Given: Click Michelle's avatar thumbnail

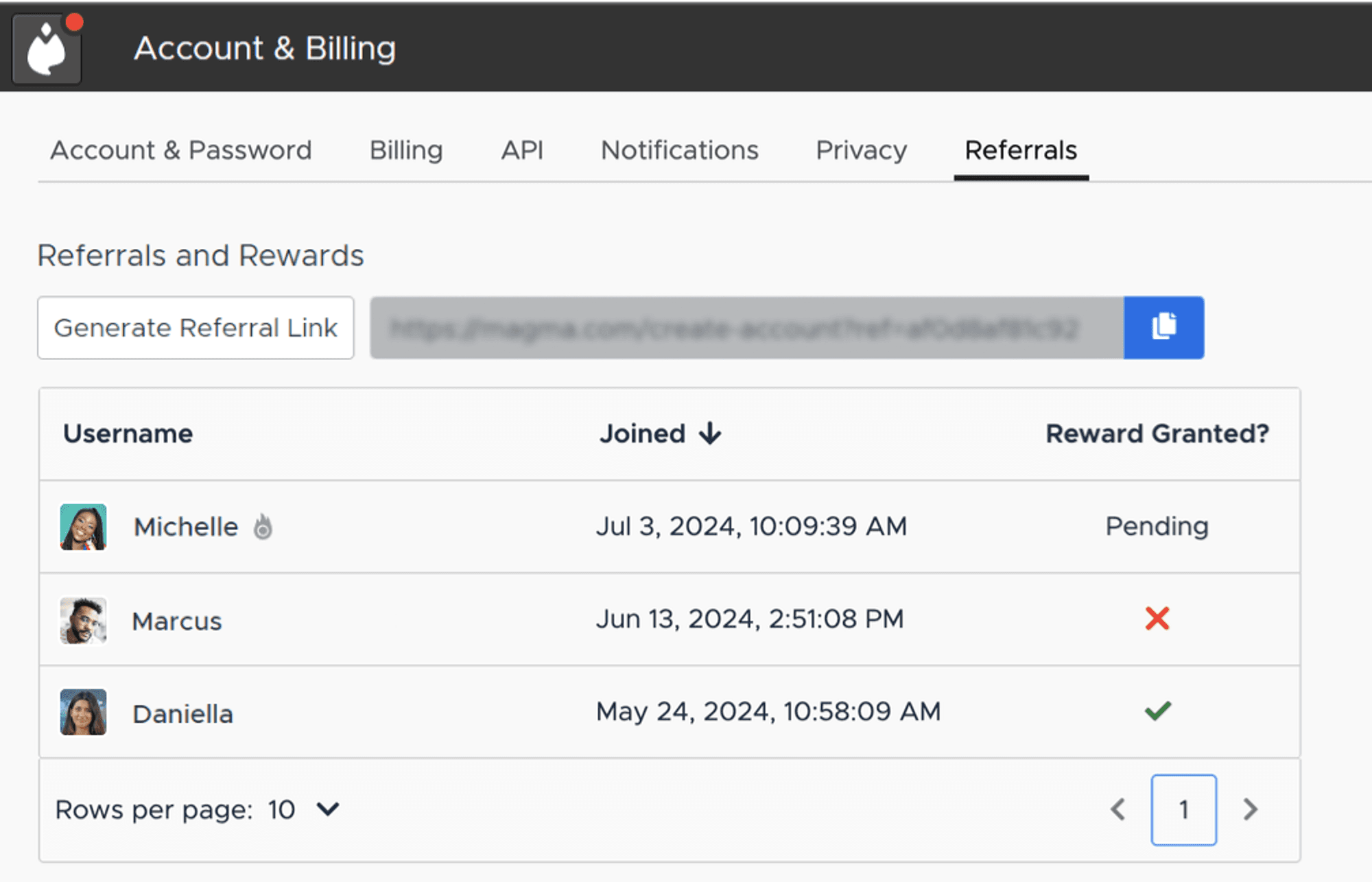Looking at the screenshot, I should (x=83, y=527).
